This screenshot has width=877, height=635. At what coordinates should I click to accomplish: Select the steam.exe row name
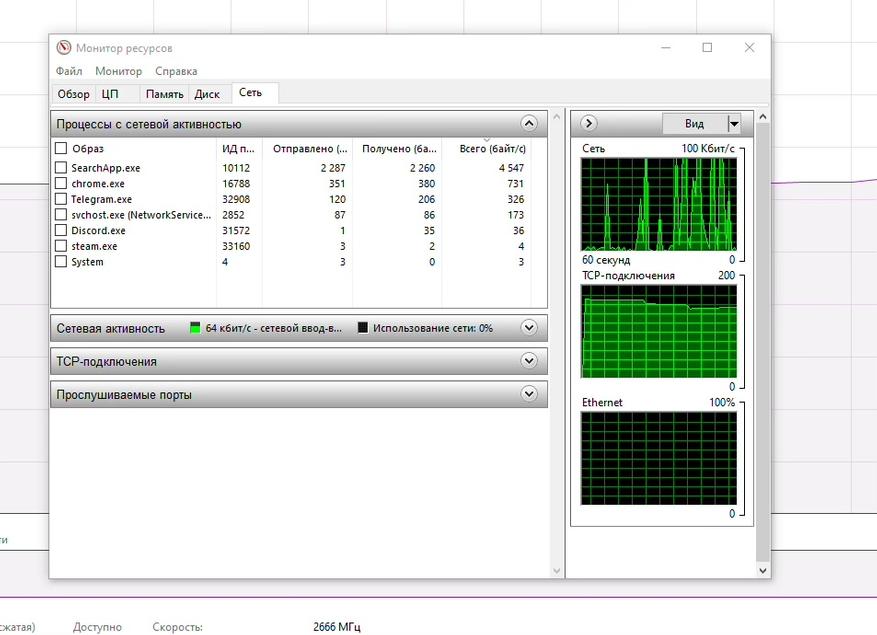click(94, 246)
